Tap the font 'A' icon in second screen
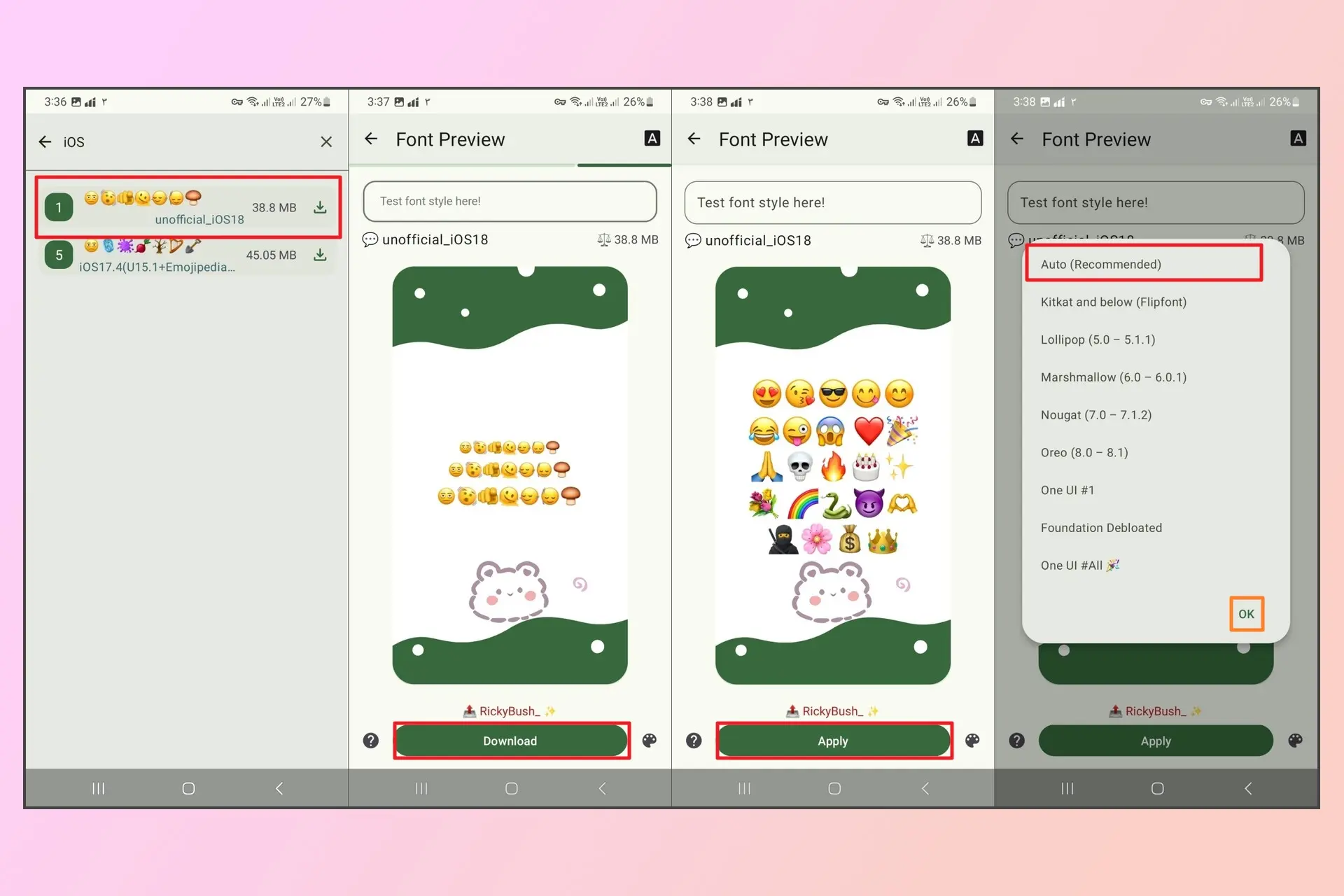The image size is (1344, 896). coord(652,139)
